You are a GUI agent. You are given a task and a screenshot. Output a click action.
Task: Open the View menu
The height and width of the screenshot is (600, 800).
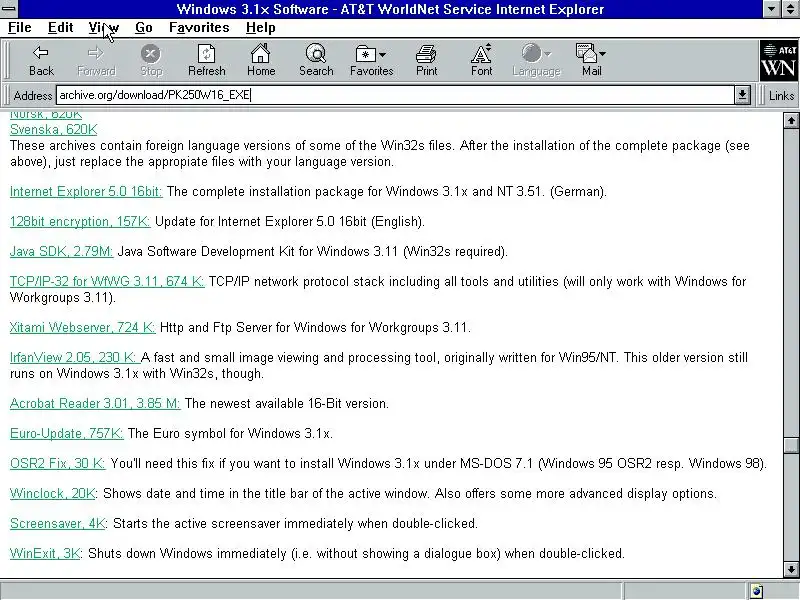click(104, 28)
